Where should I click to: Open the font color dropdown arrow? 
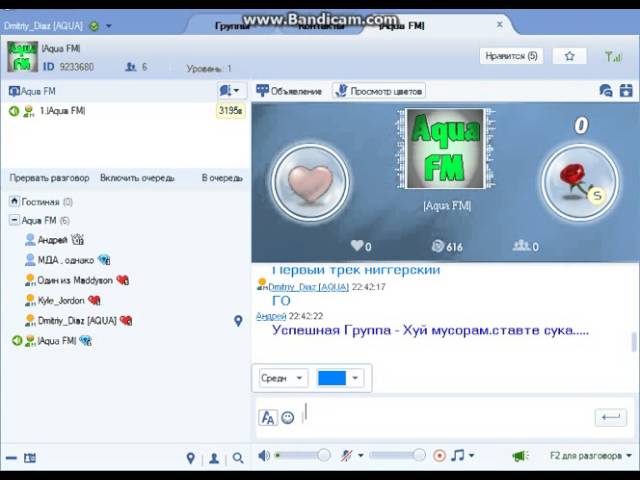click(355, 378)
